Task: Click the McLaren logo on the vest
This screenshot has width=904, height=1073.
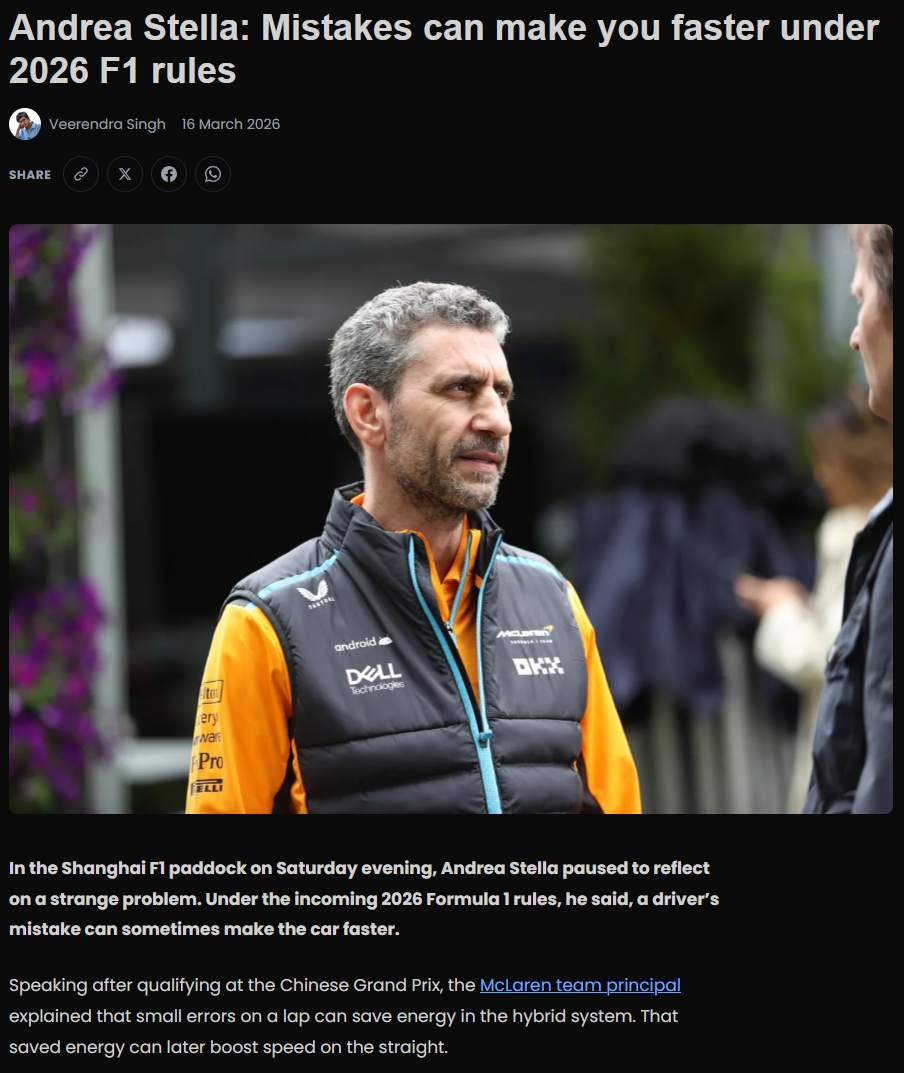Action: [x=525, y=634]
